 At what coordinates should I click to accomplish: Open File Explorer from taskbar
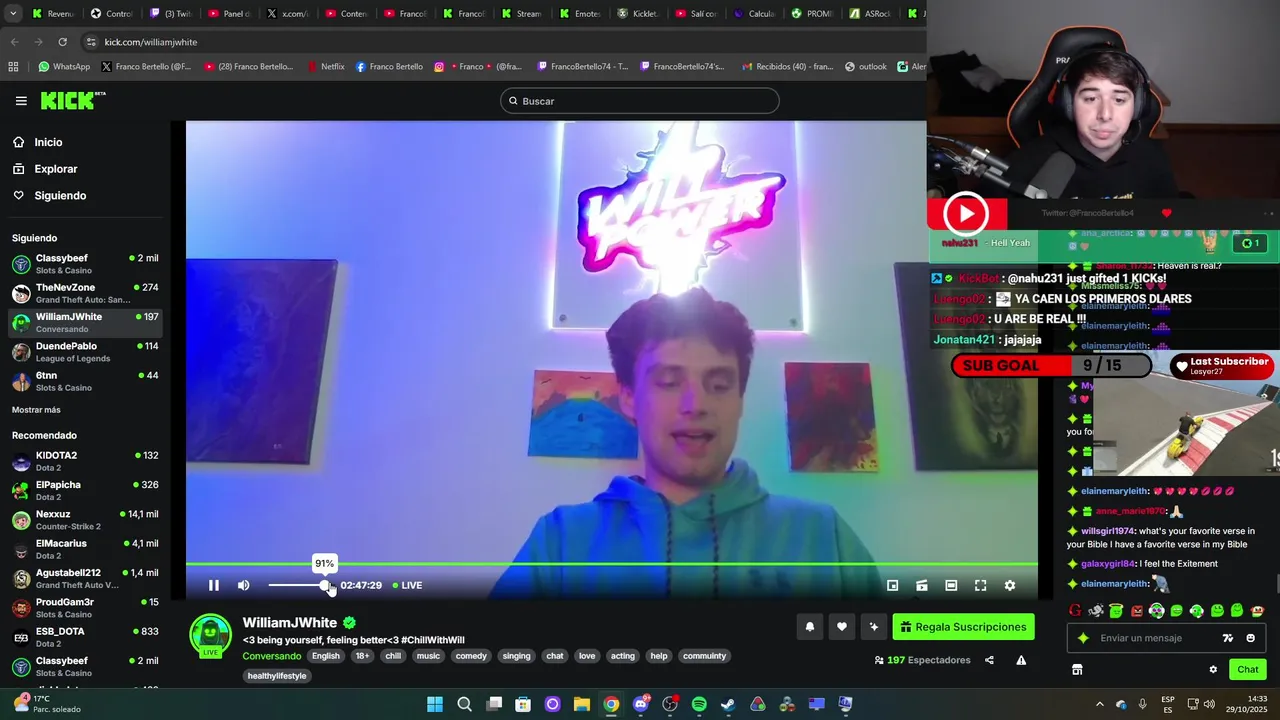(x=582, y=704)
